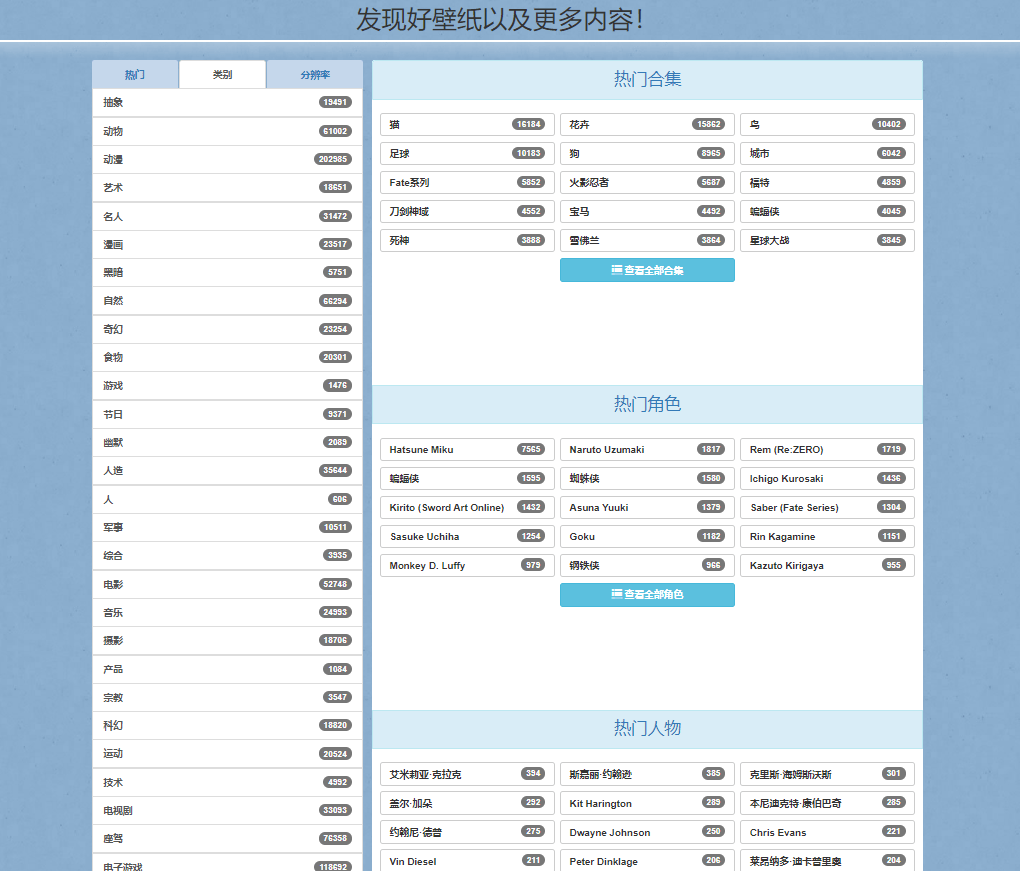This screenshot has width=1020, height=871.
Task: Open the 电视剧 category
Action: tap(227, 811)
